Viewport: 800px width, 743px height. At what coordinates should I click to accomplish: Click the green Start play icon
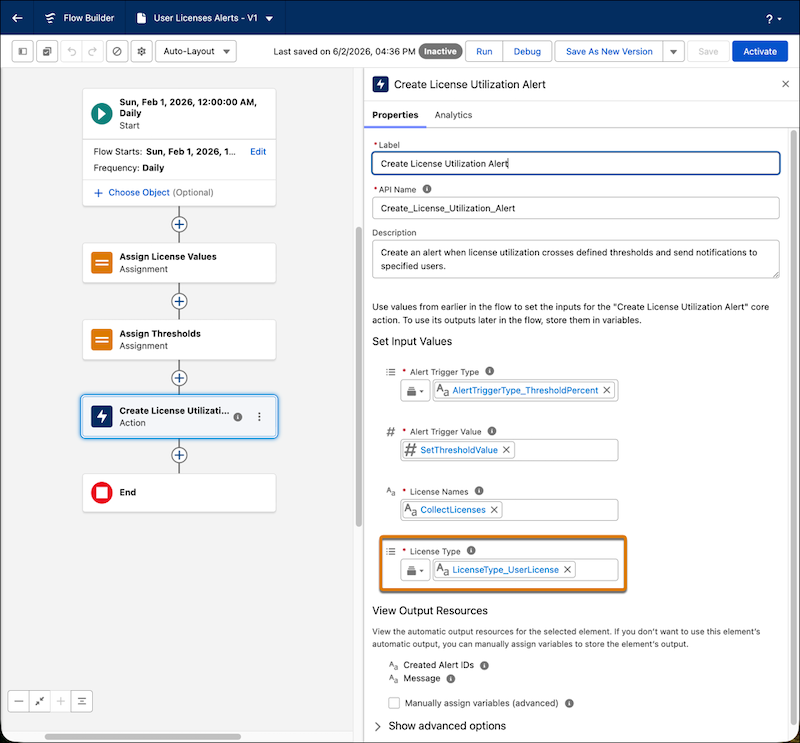(102, 113)
